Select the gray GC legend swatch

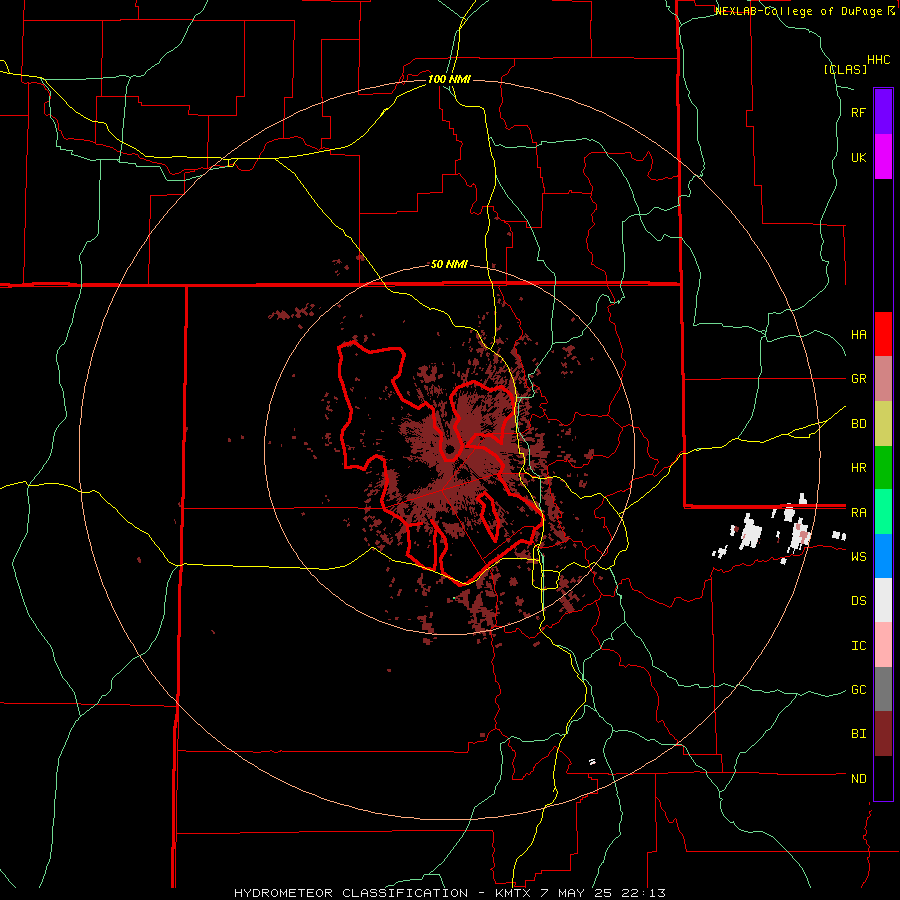point(883,689)
